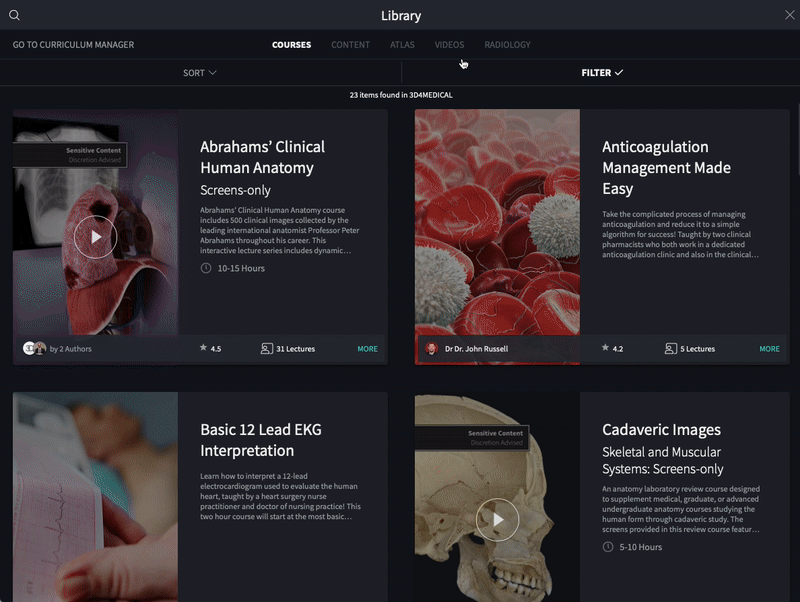Go to Curriculum Manager link

pyautogui.click(x=73, y=45)
